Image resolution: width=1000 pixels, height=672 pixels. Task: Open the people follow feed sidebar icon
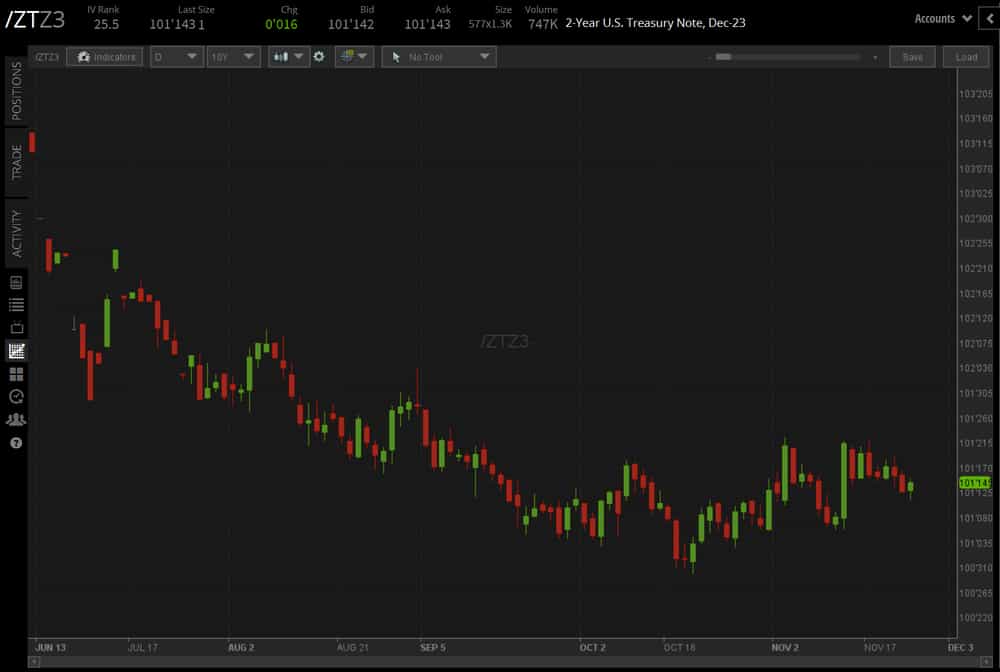(x=17, y=420)
